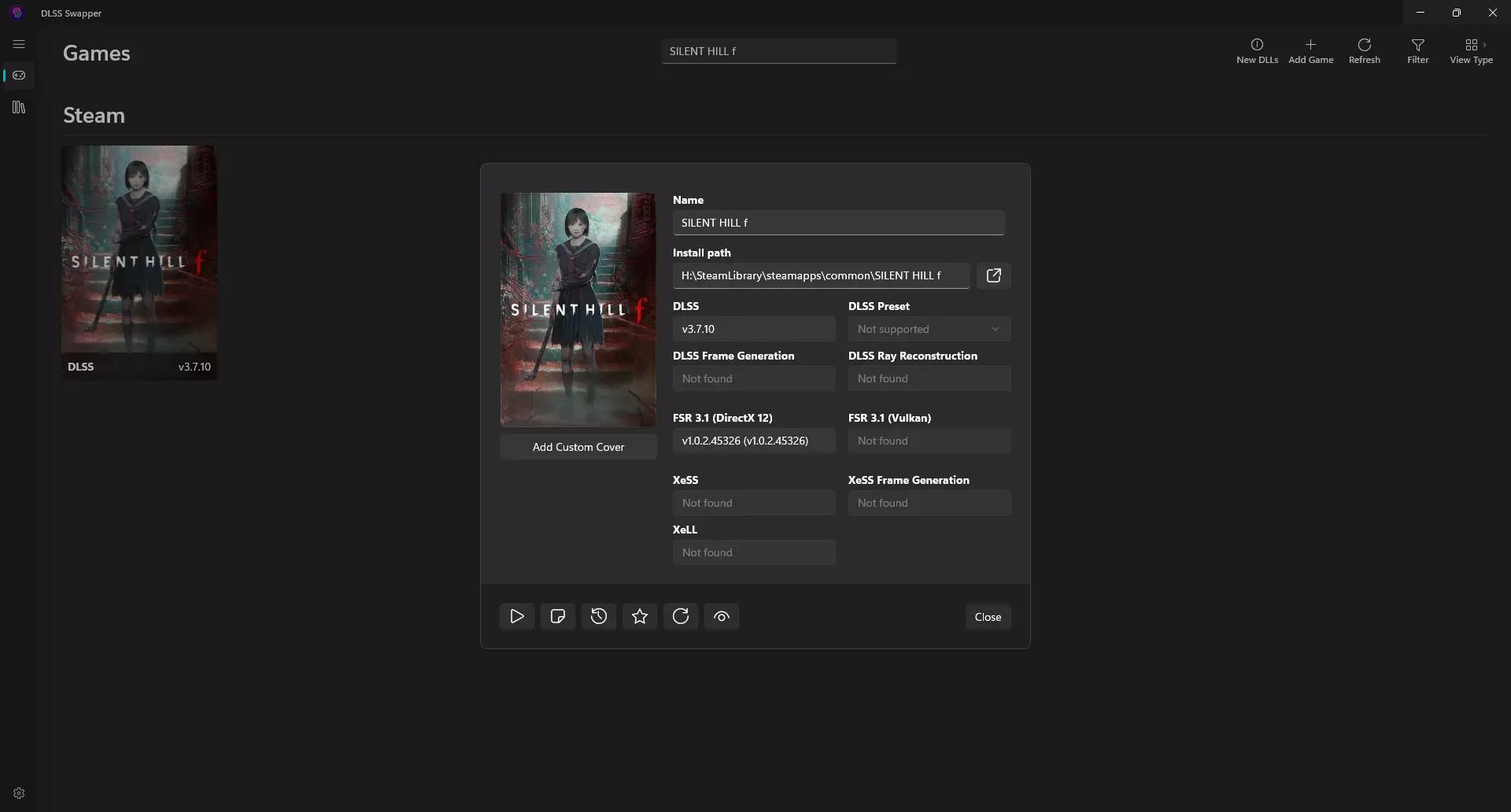Click Add Game toolbar button
This screenshot has width=1511, height=812.
point(1310,51)
